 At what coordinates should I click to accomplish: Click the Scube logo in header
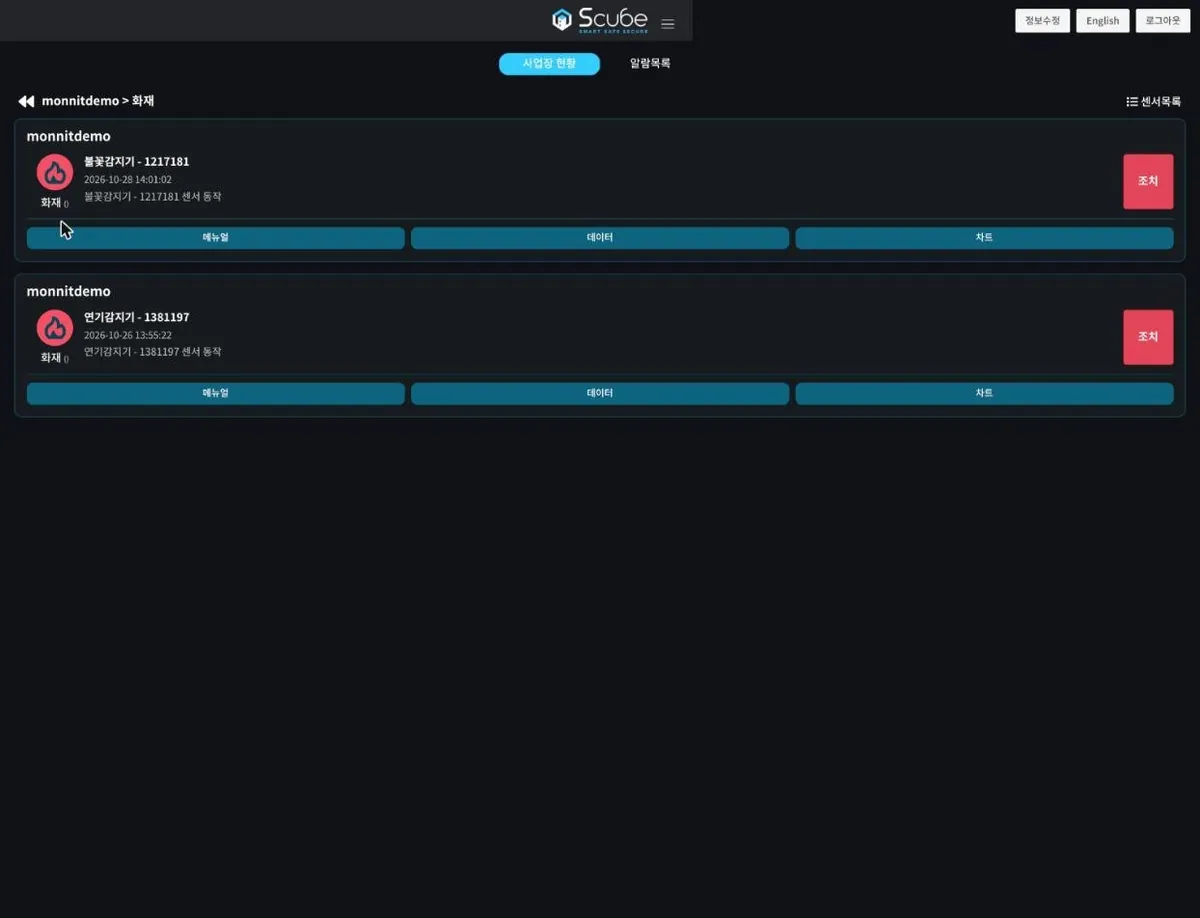[600, 20]
